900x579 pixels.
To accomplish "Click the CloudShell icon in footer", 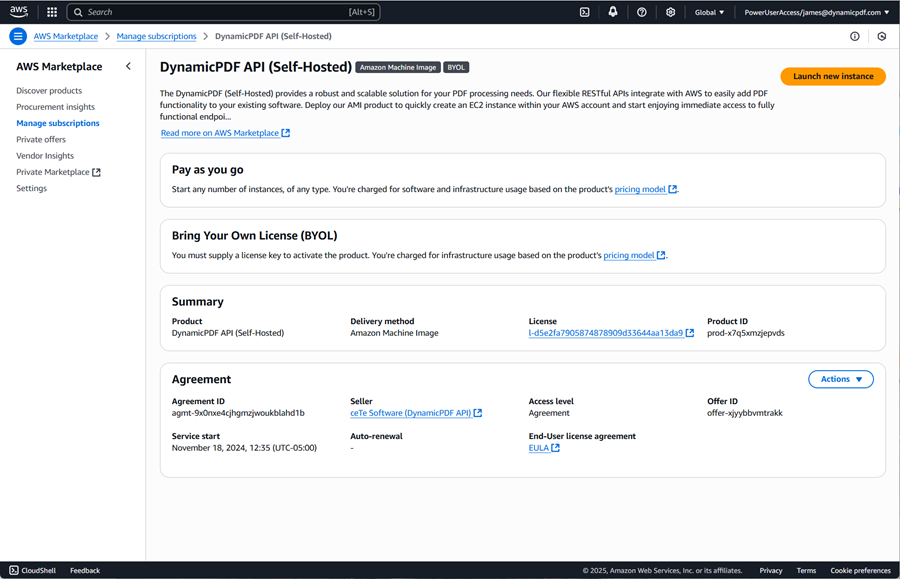I will tap(14, 570).
